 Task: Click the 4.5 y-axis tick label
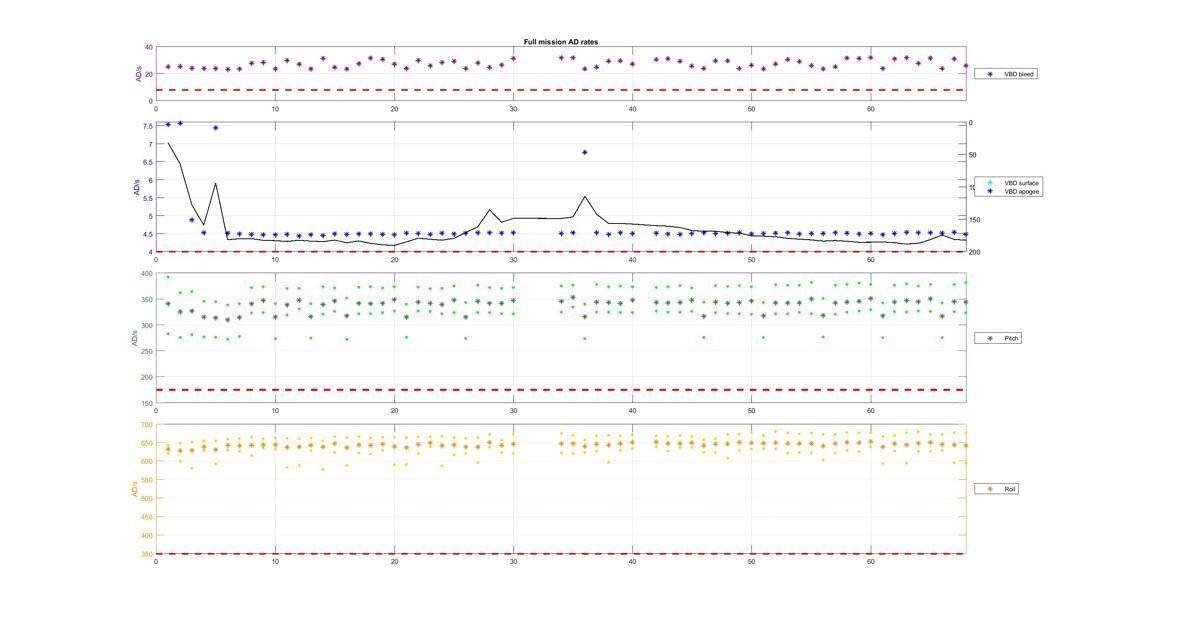click(148, 234)
